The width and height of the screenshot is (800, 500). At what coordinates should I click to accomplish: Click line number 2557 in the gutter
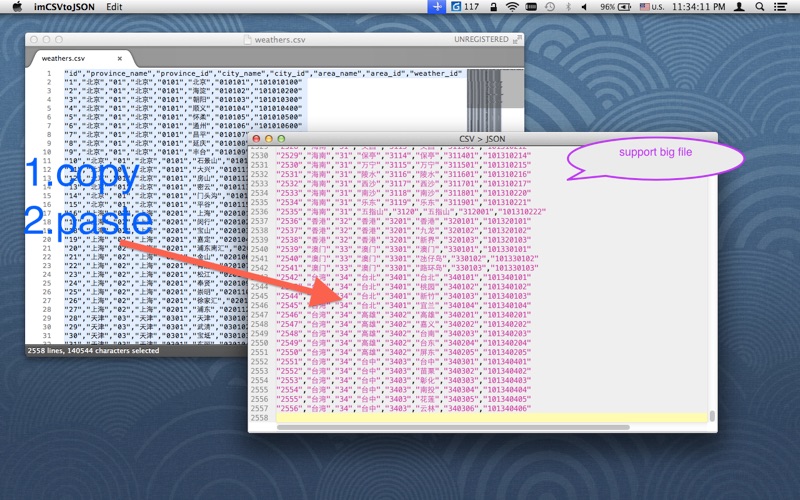pos(259,409)
